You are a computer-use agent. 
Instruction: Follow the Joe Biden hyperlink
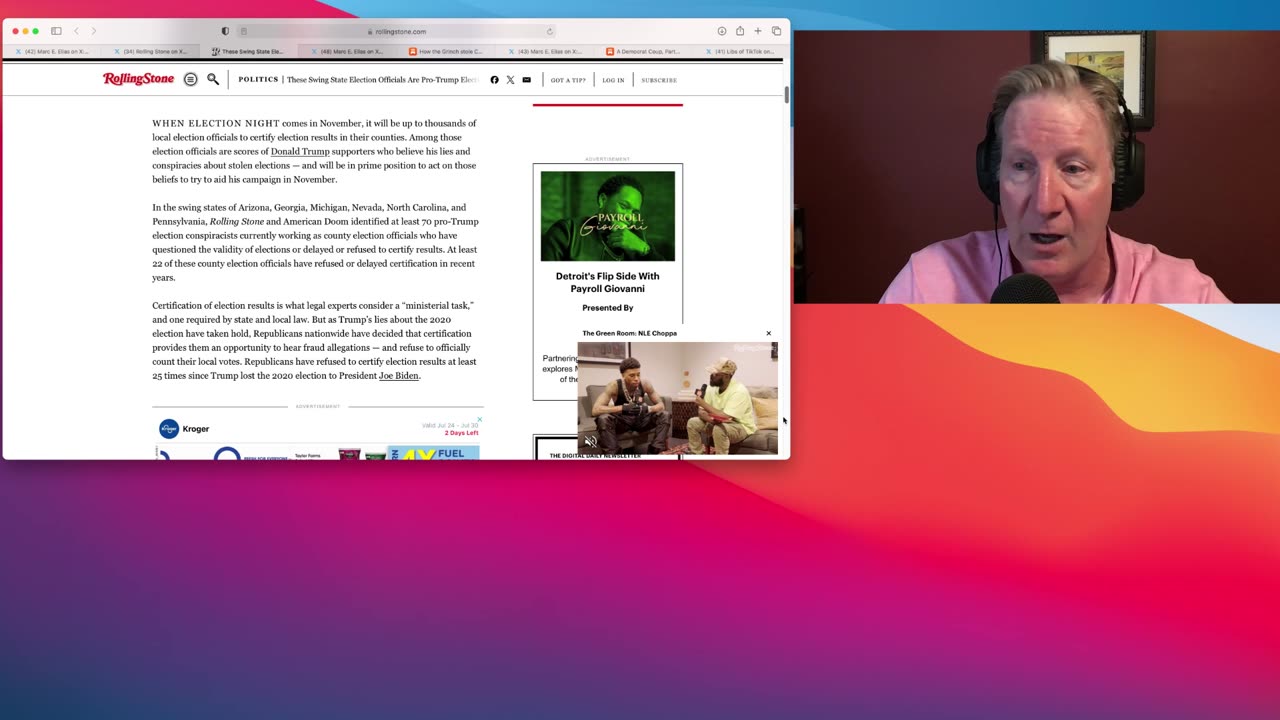tap(399, 376)
